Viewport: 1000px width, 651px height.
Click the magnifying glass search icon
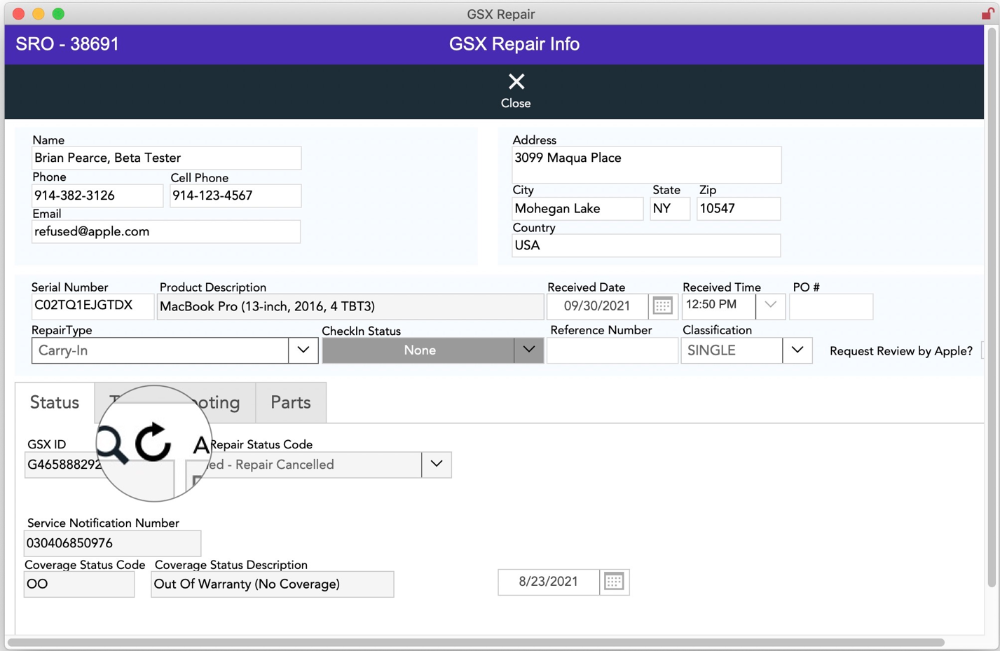click(x=112, y=443)
